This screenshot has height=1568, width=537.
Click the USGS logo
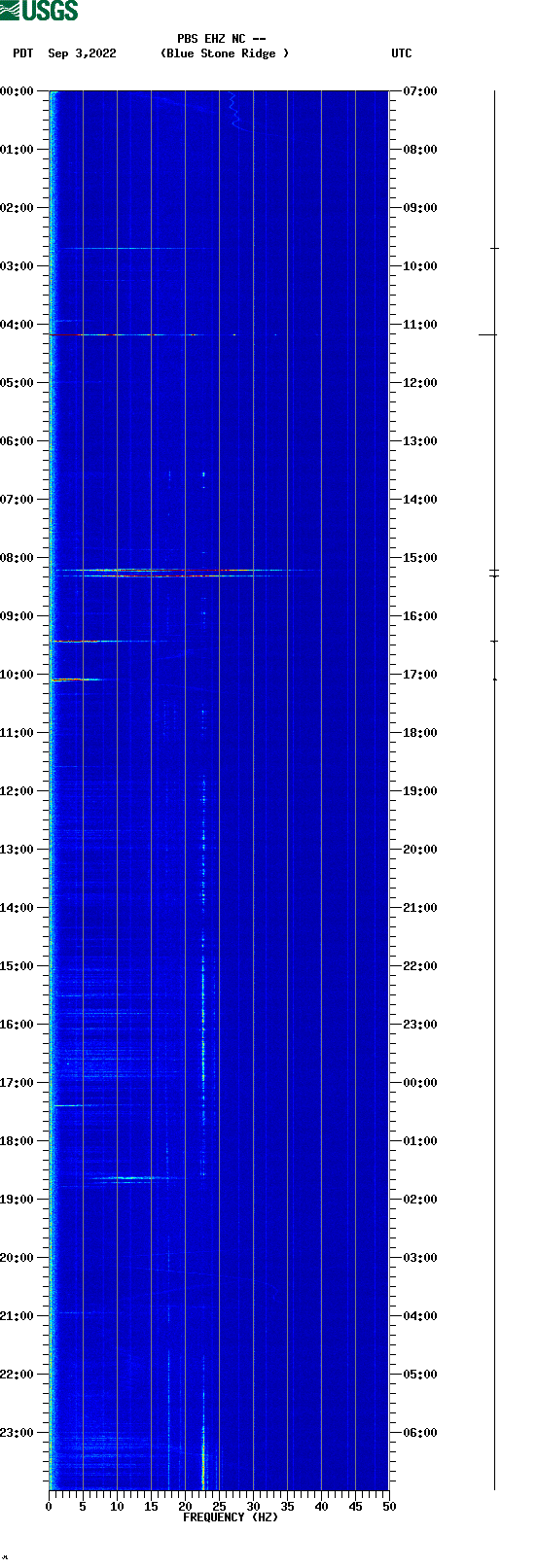point(39,11)
